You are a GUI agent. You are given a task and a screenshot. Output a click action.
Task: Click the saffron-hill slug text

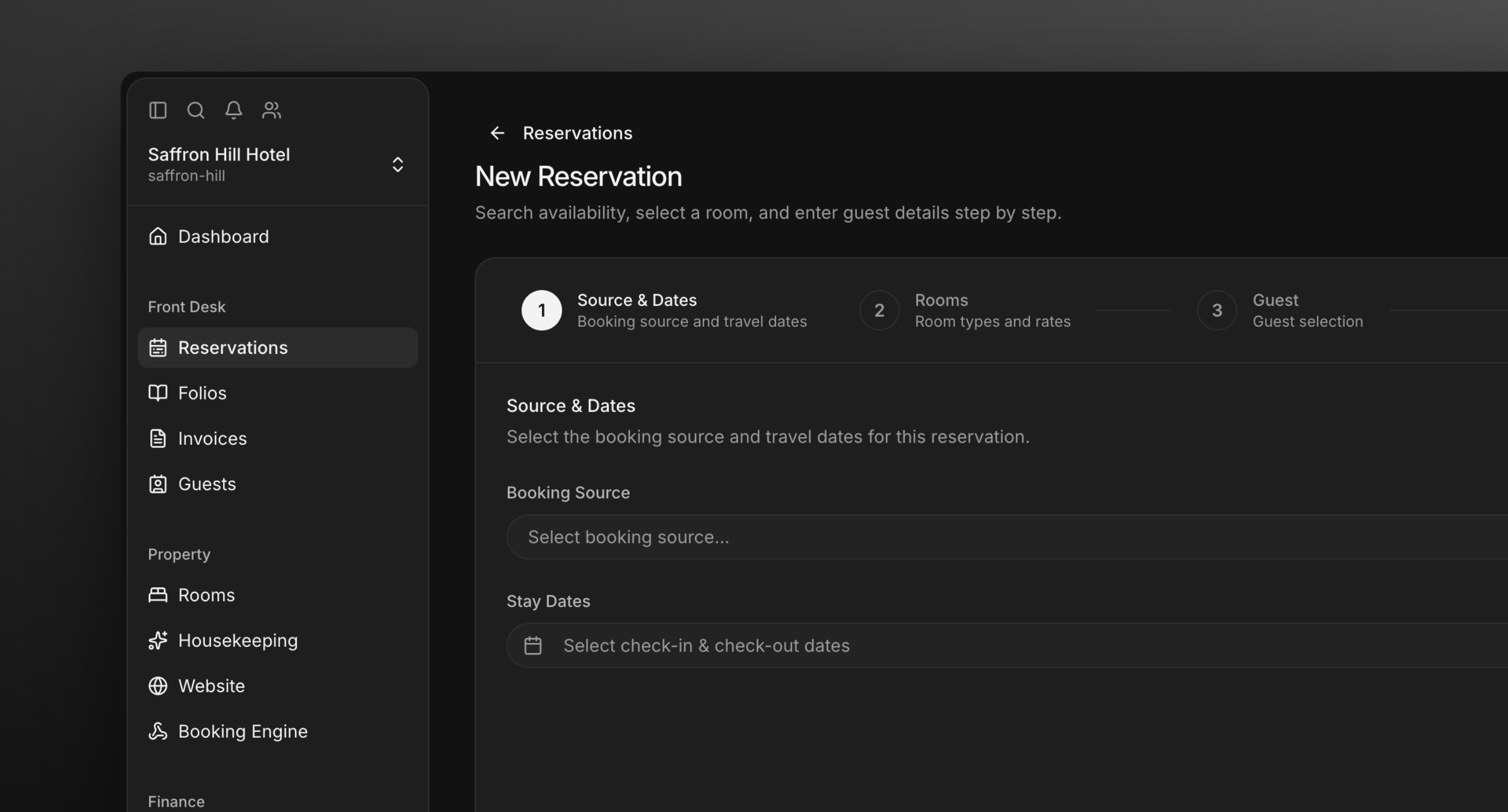click(187, 176)
